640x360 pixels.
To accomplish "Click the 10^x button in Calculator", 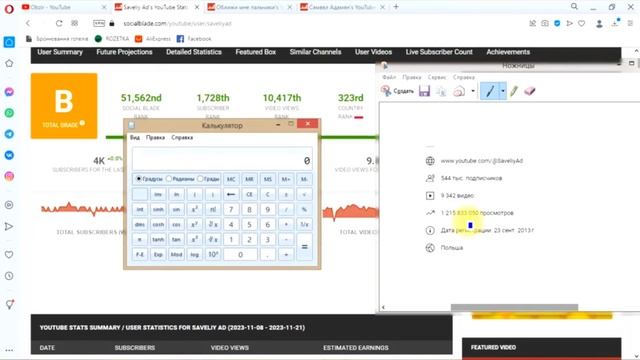I will coord(213,254).
